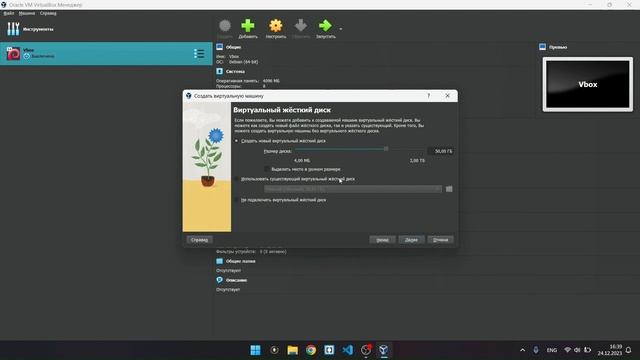The image size is (640, 360).
Task: Select do not attach virtual hard disk
Action: (x=236, y=200)
